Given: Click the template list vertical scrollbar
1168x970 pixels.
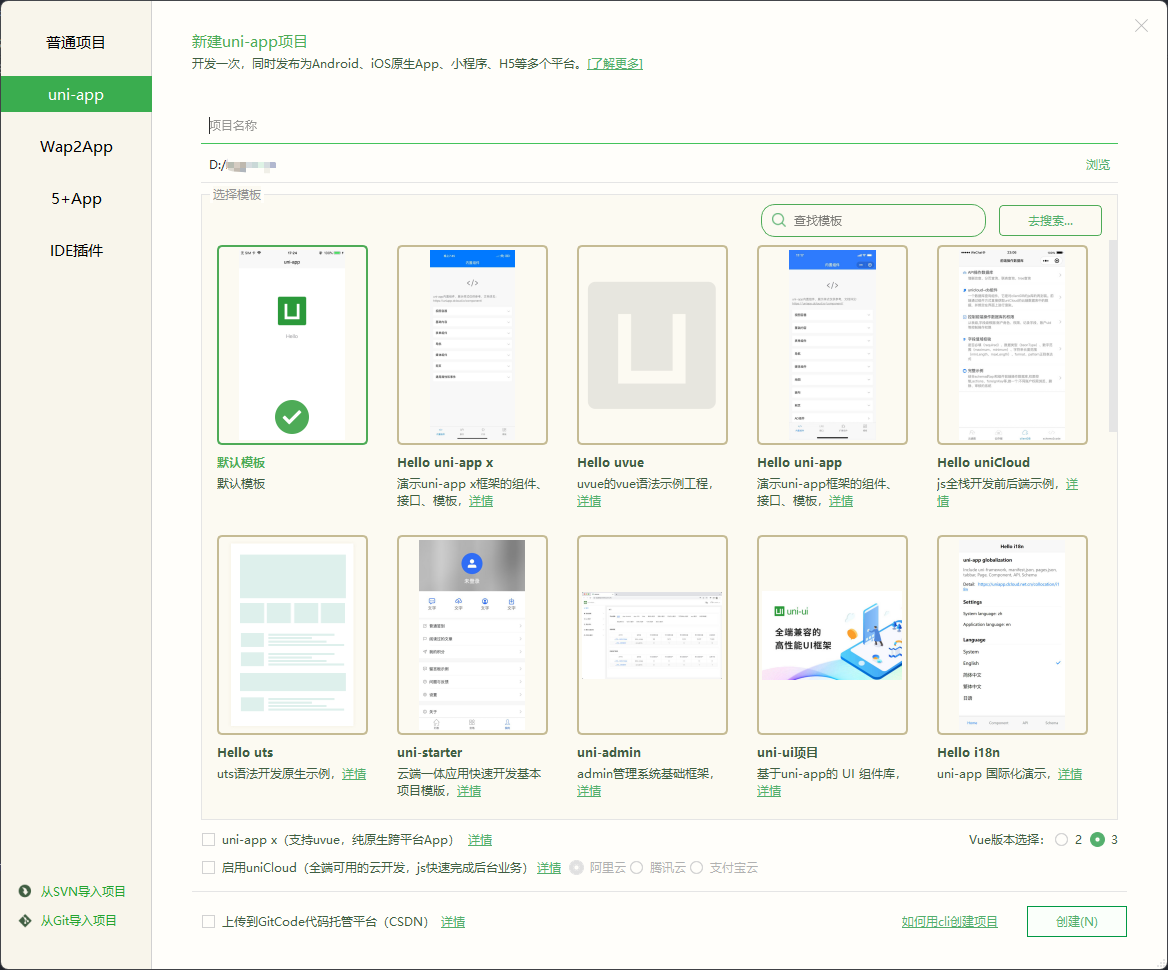Looking at the screenshot, I should click(1113, 335).
